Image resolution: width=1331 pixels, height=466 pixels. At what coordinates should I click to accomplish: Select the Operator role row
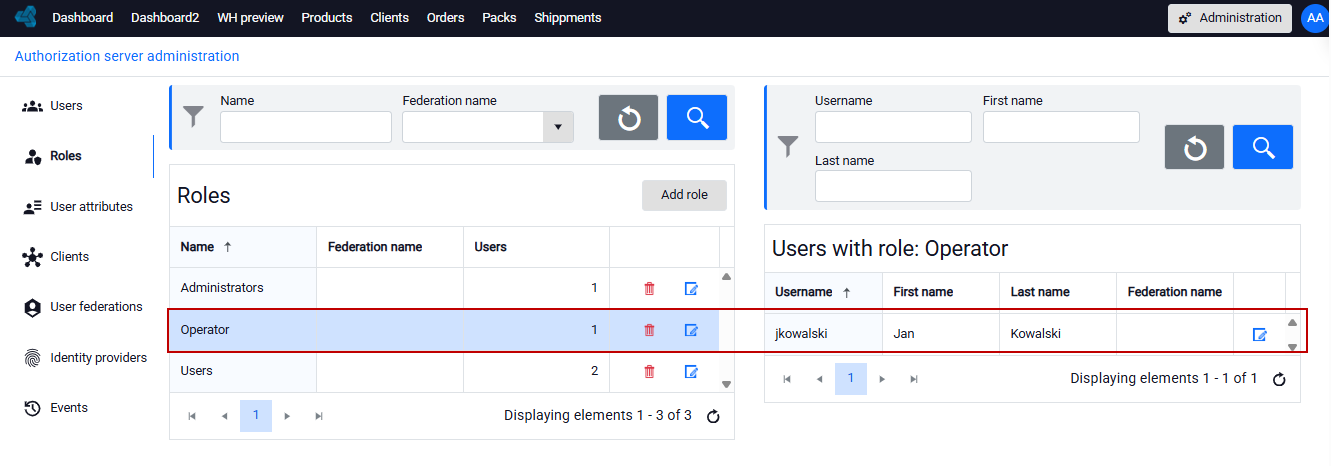[444, 330]
